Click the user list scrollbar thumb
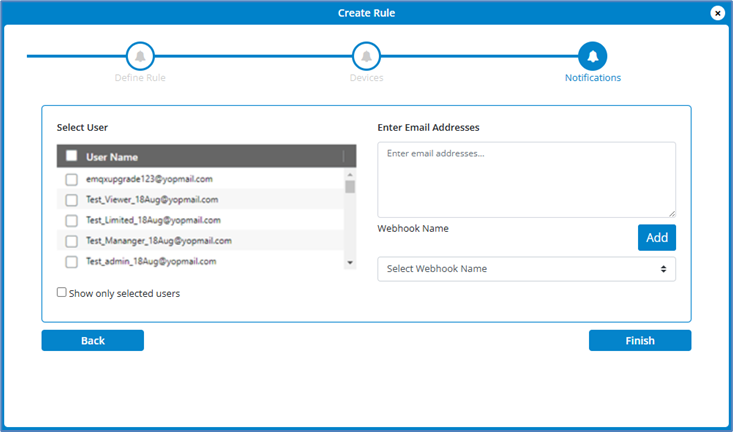 click(x=350, y=186)
